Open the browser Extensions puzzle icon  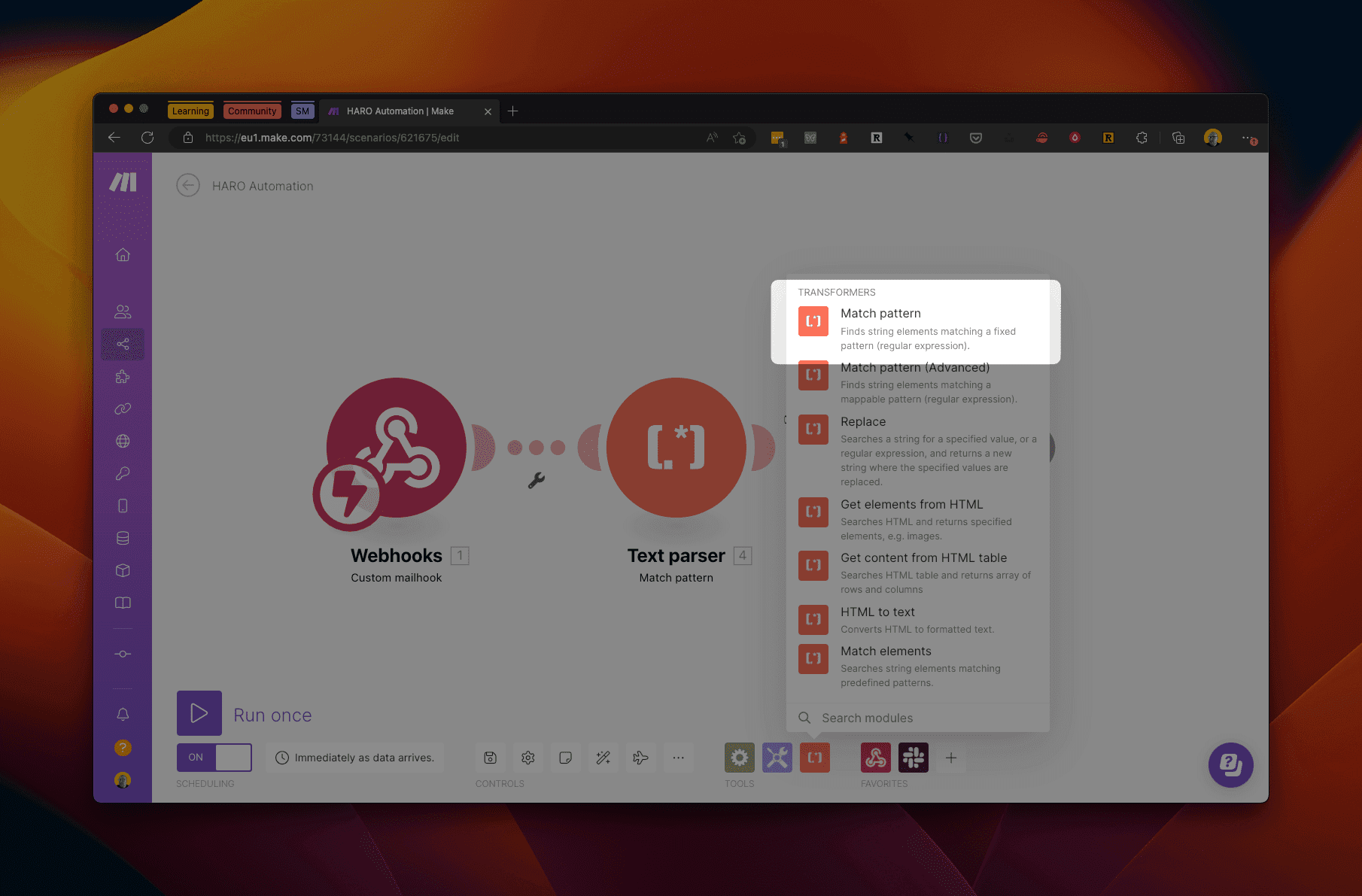[1142, 138]
